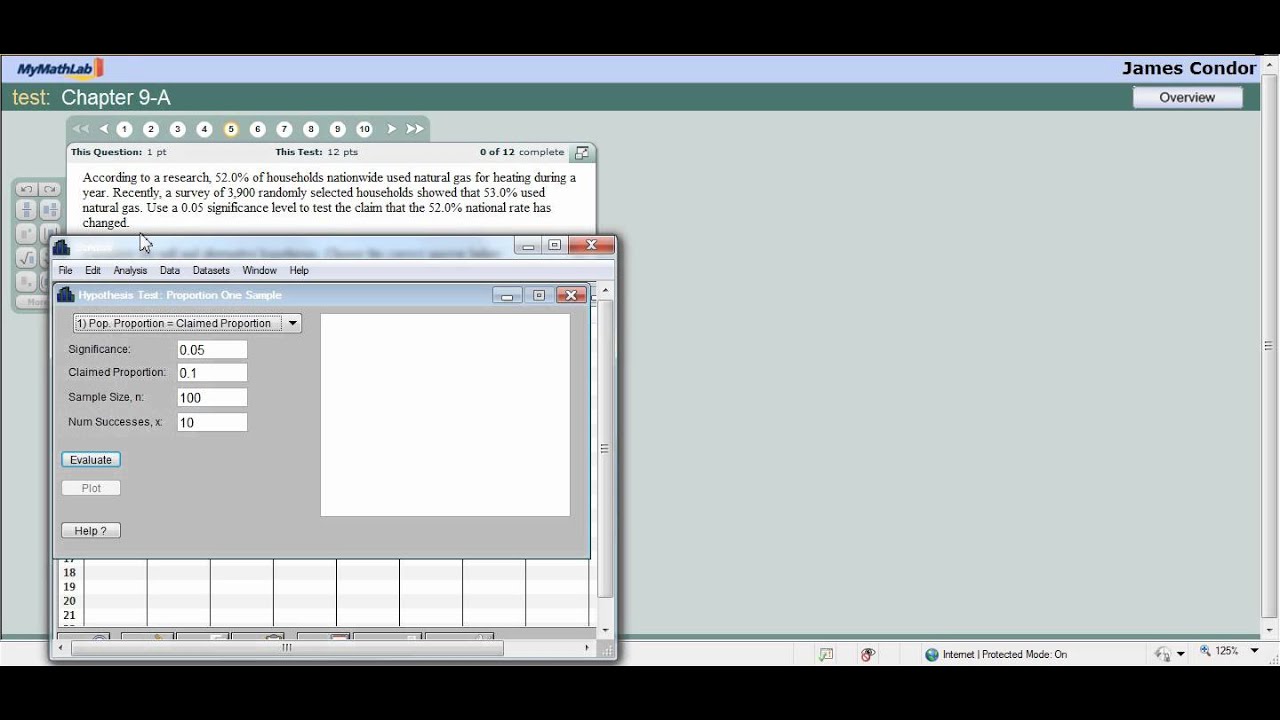Viewport: 1280px width, 720px height.
Task: Click the Overview button
Action: [1187, 97]
